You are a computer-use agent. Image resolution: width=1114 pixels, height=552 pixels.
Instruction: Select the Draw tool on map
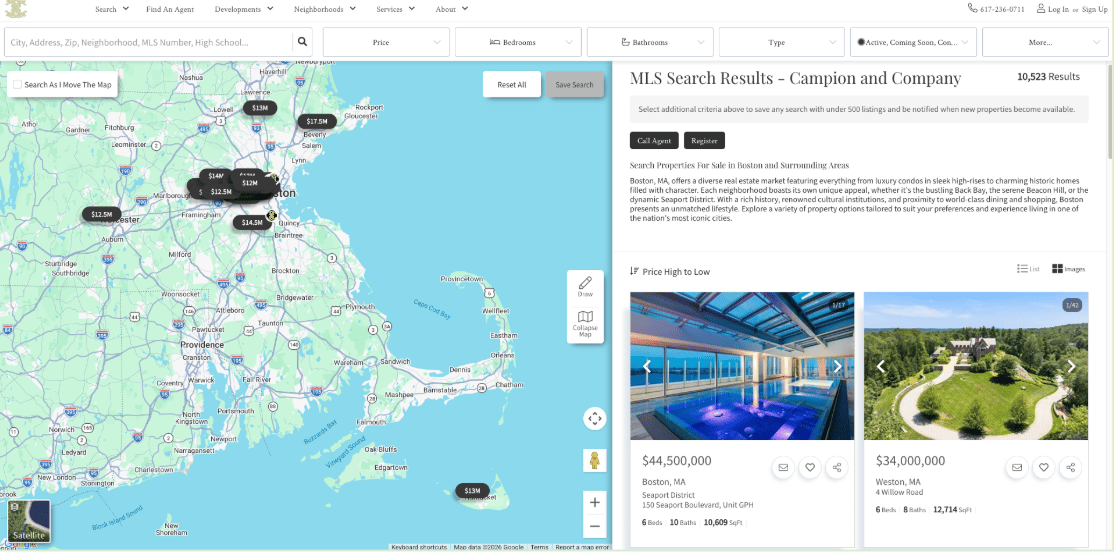[585, 286]
